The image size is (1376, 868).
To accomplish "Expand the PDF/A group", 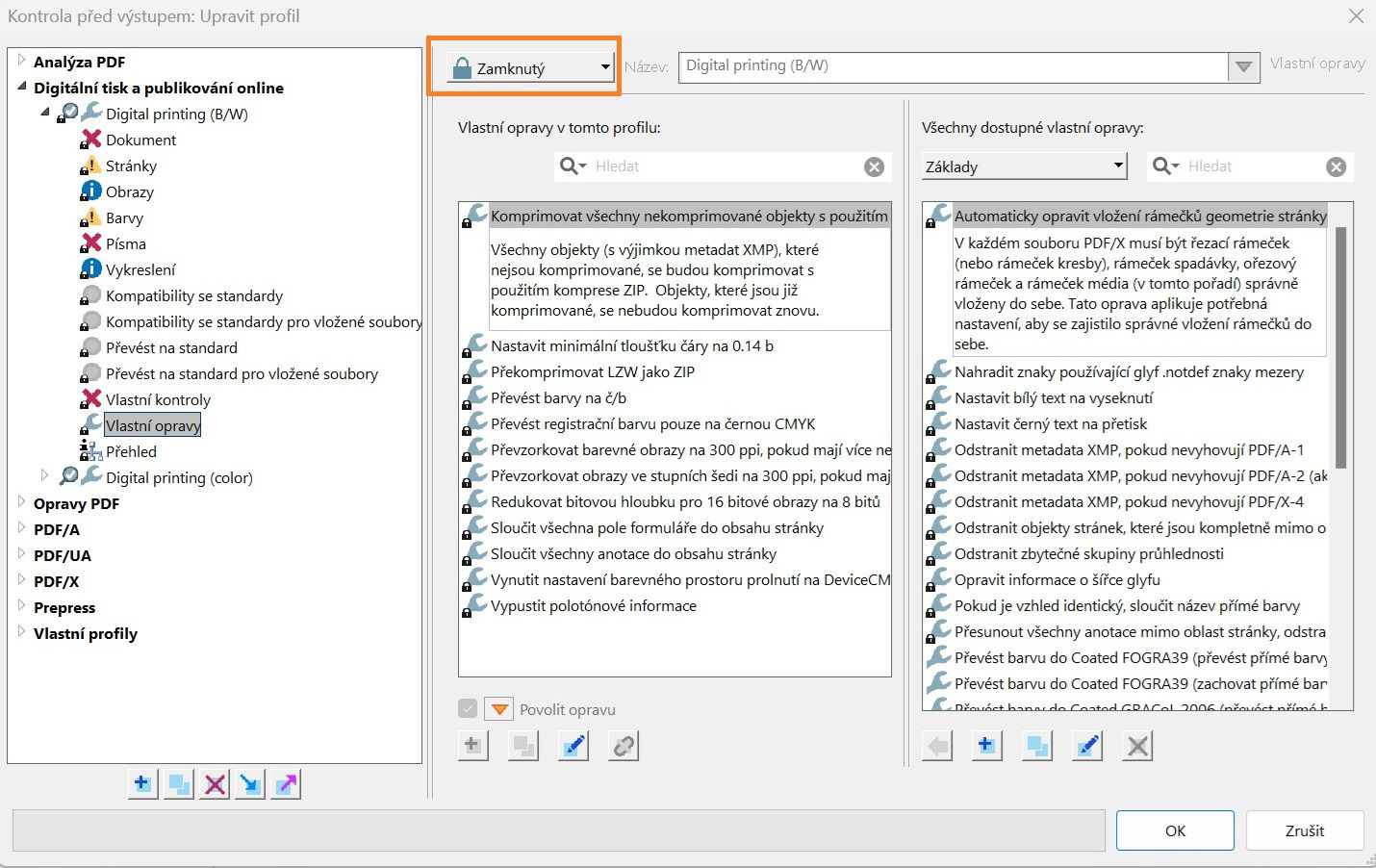I will pos(21,527).
